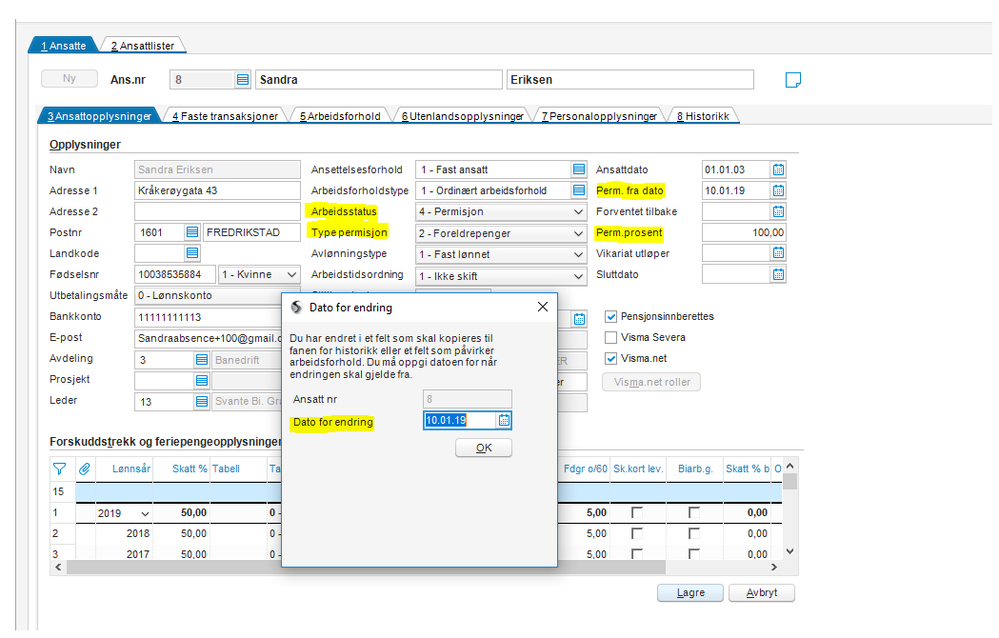Click the empty Adresse 2 field
The width and height of the screenshot is (999, 638).
coord(217,212)
